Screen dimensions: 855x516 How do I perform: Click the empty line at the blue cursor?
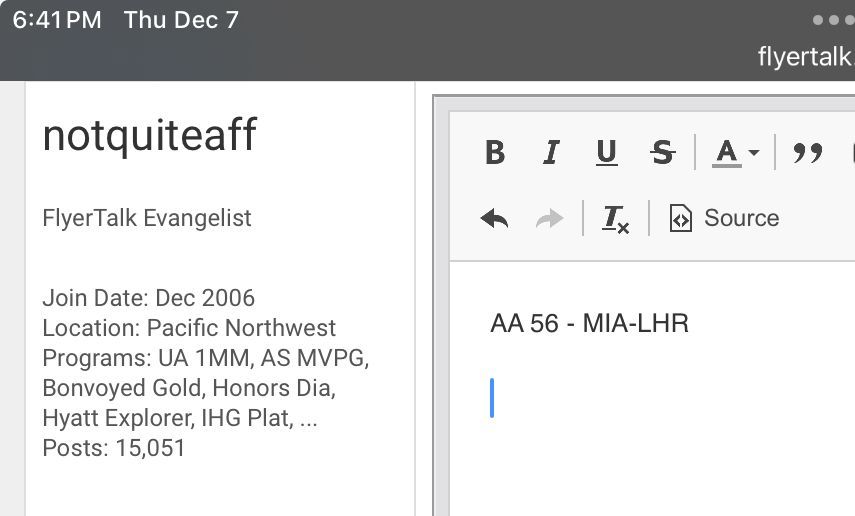(492, 398)
